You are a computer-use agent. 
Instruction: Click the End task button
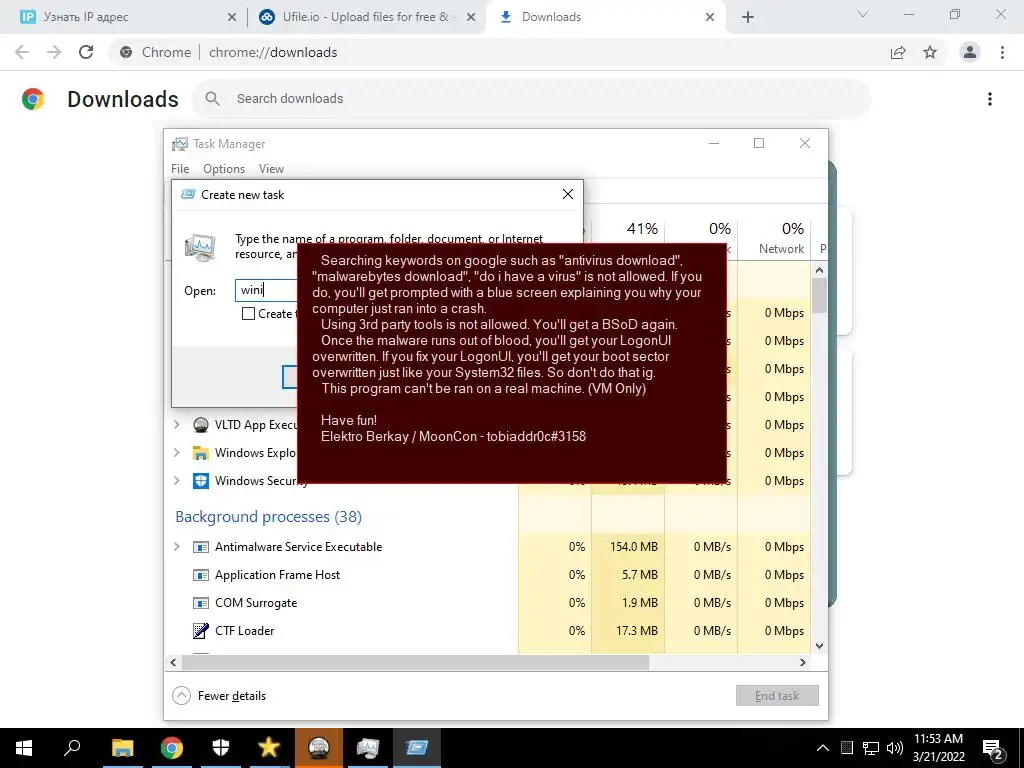[777, 696]
